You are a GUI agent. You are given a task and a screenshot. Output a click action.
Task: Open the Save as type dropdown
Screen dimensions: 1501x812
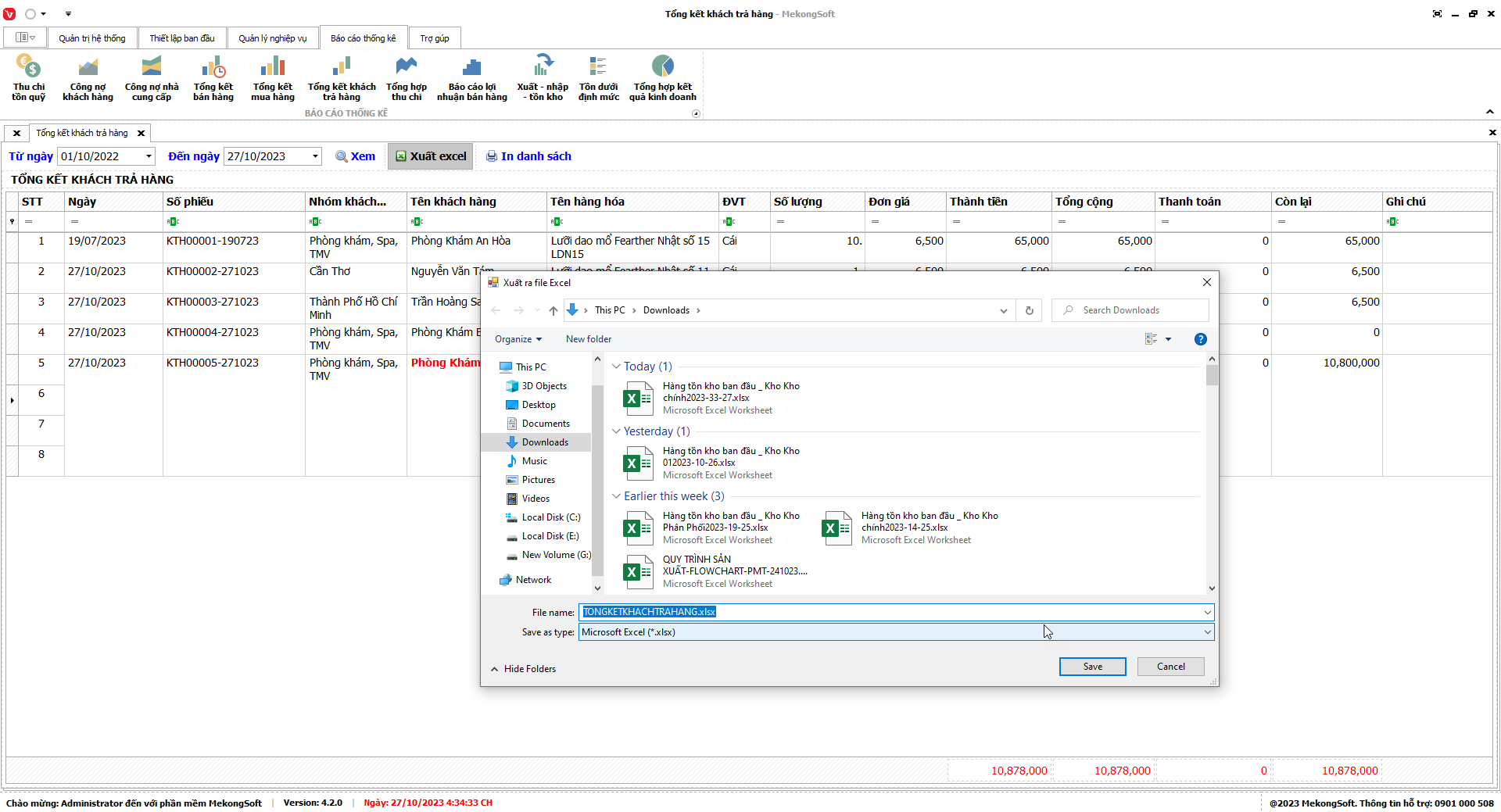(x=1207, y=632)
